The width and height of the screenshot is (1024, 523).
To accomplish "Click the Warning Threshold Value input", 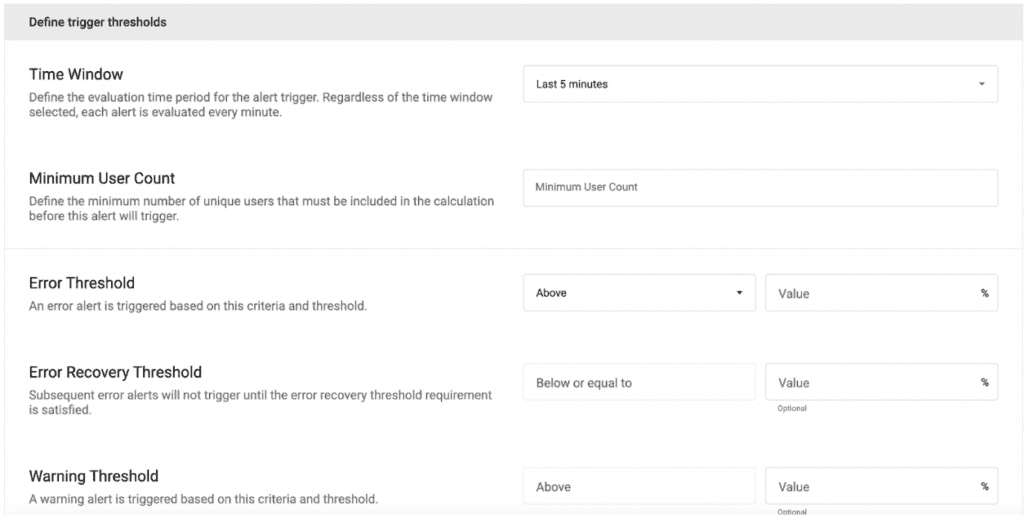I will pyautogui.click(x=870, y=487).
